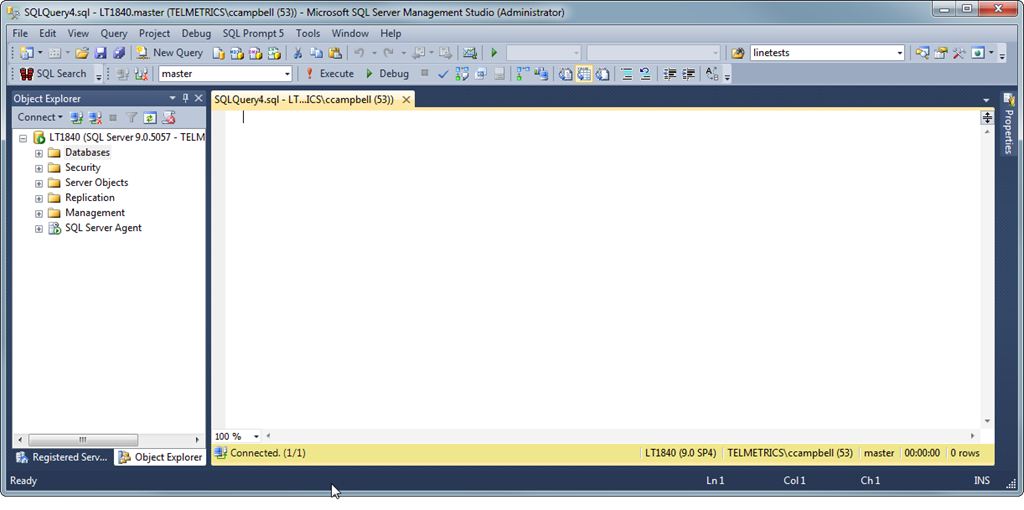The height and width of the screenshot is (510, 1024).
Task: Refresh the Object Explorer tree
Action: (x=150, y=118)
